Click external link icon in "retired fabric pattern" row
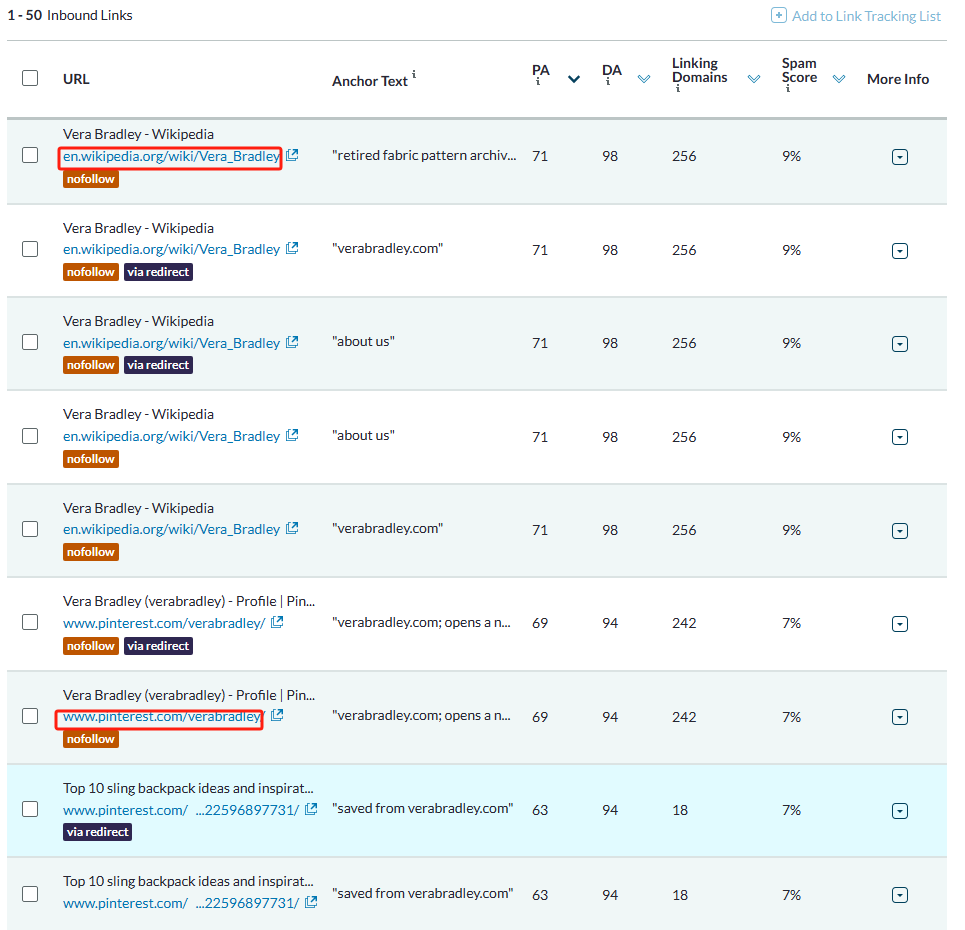Screen dimensions: 965x930 pyautogui.click(x=292, y=155)
